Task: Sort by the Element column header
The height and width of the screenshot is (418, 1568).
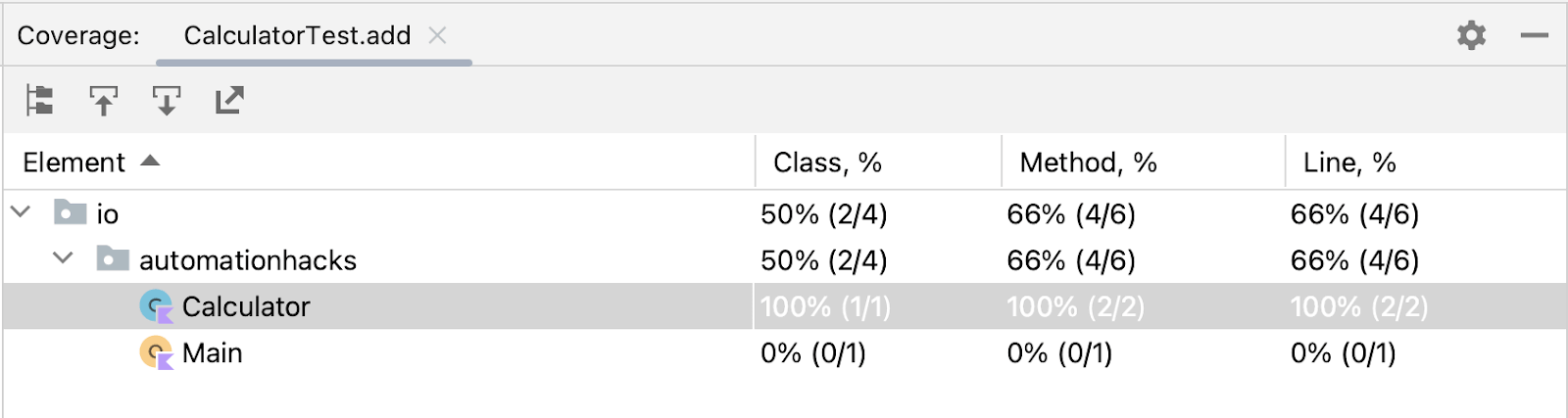Action: [74, 163]
